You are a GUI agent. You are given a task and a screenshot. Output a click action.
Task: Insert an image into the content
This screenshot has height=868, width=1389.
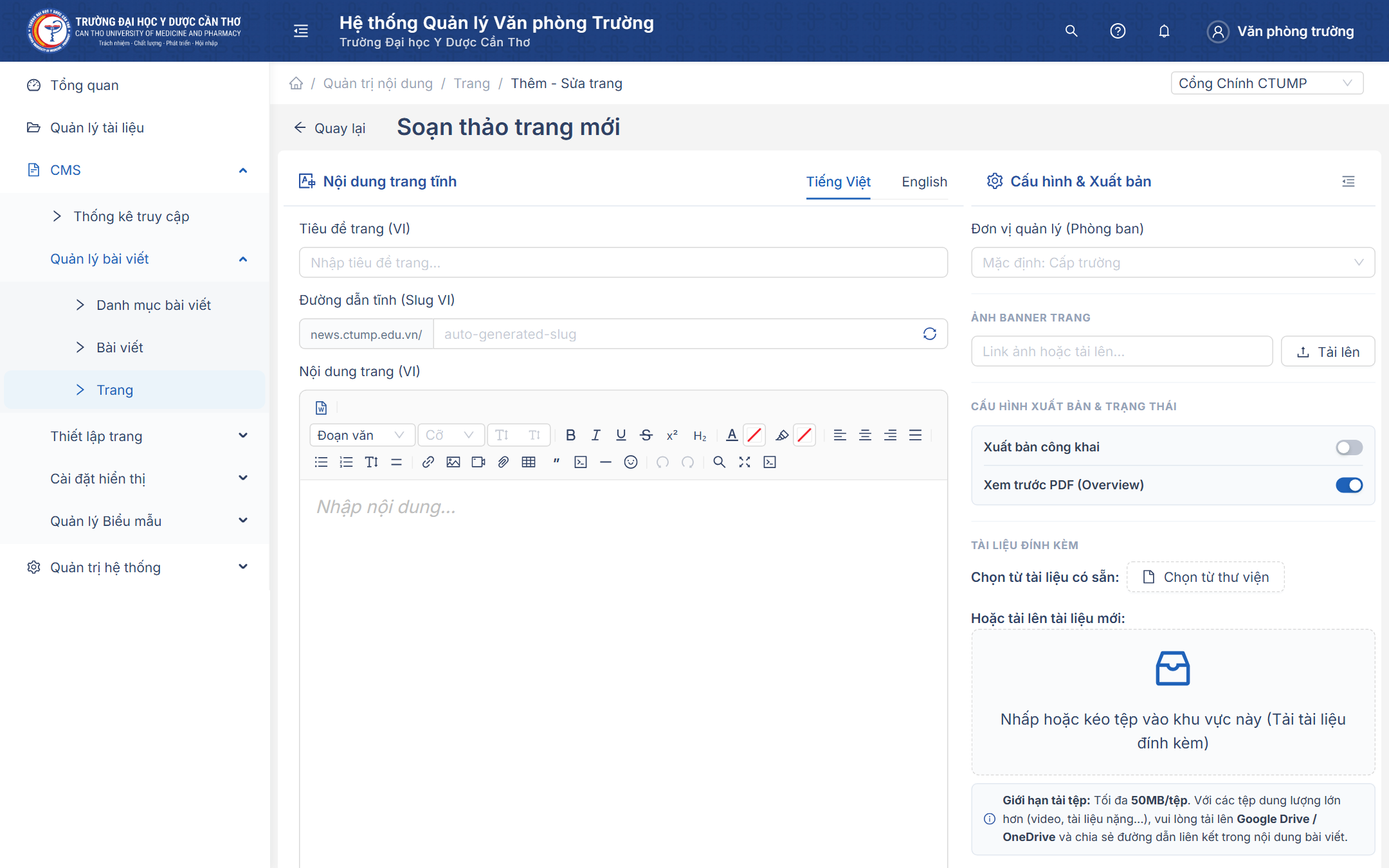pyautogui.click(x=453, y=462)
